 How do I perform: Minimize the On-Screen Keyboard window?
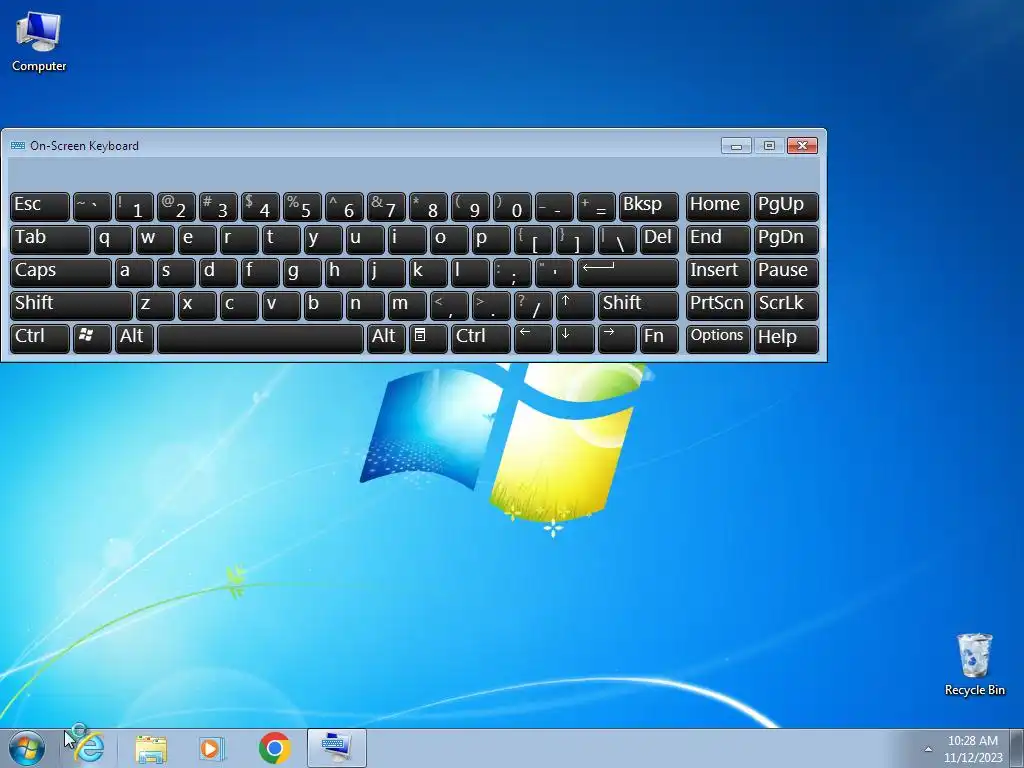point(736,146)
